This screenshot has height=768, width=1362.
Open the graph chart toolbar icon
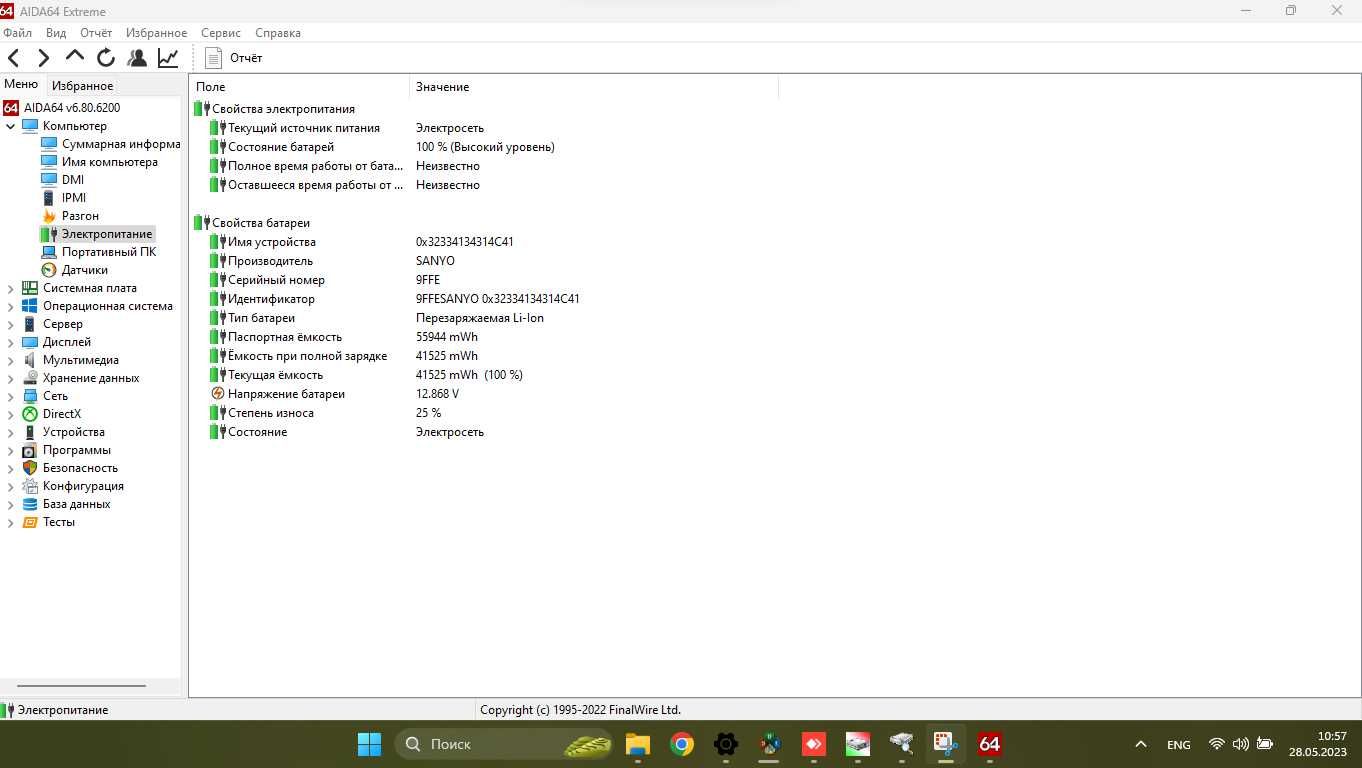coord(168,58)
